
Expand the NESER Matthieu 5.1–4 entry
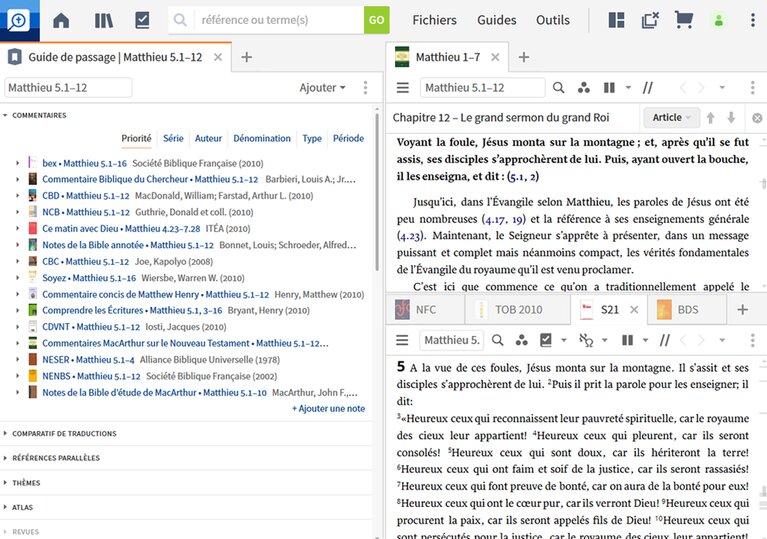(x=18, y=359)
